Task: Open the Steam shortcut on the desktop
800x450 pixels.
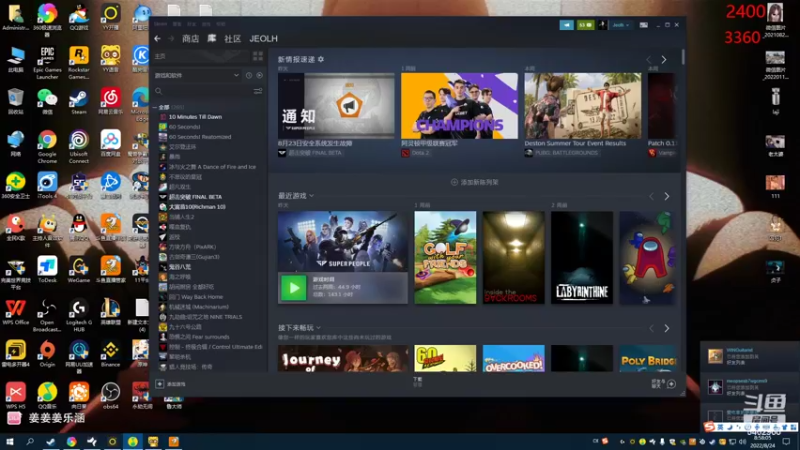Action: tap(79, 102)
